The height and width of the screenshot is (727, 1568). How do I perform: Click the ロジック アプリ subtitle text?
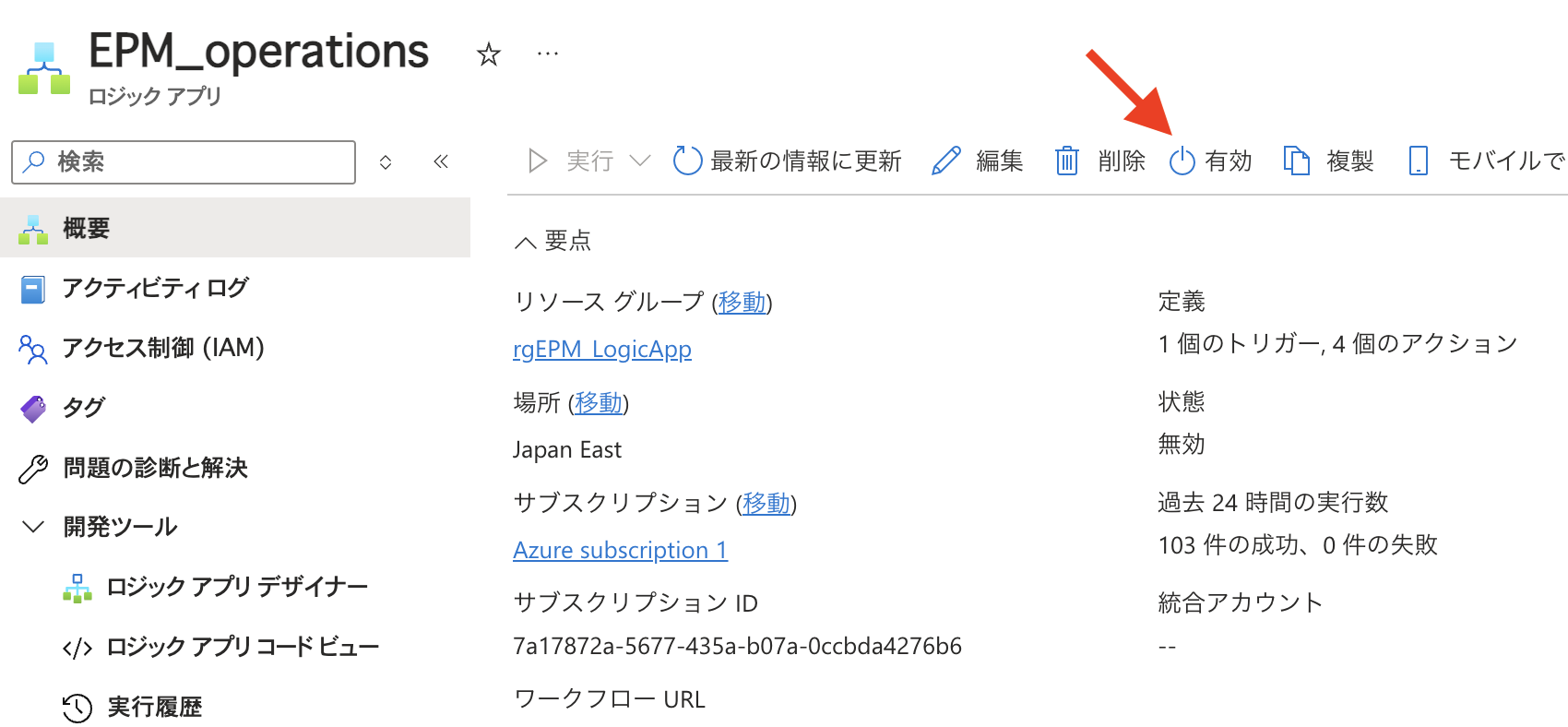pos(155,96)
